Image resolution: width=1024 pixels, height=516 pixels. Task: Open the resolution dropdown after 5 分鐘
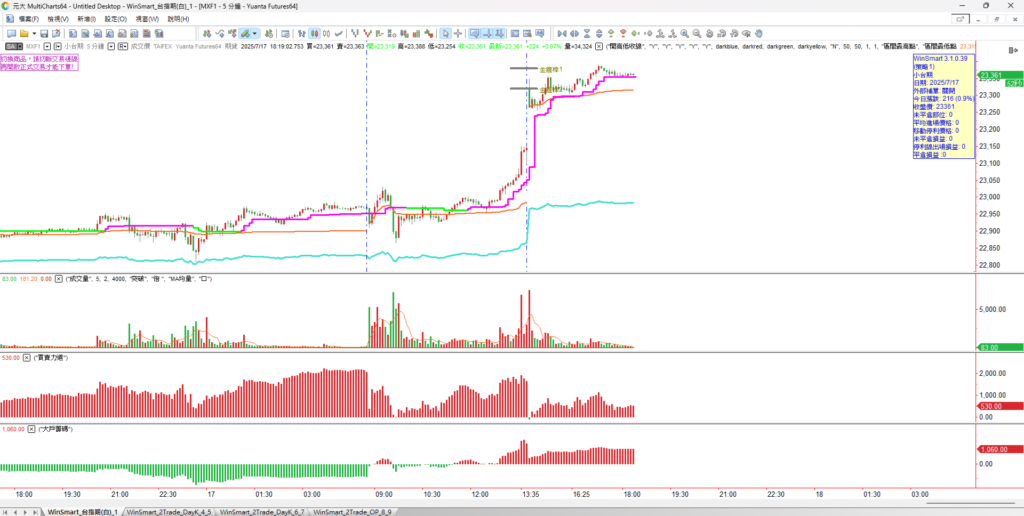click(x=111, y=46)
